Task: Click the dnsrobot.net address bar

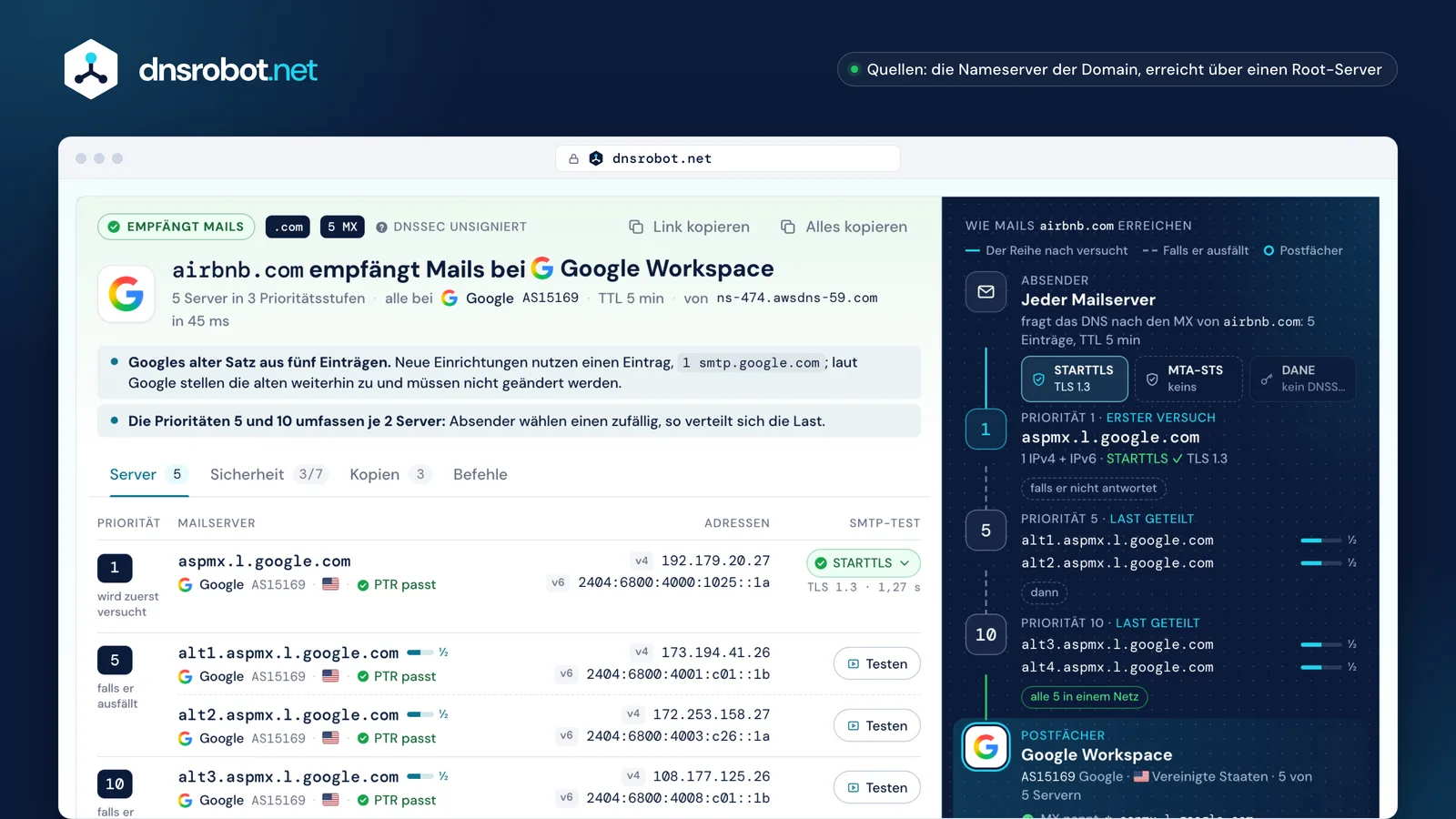Action: pos(728,158)
